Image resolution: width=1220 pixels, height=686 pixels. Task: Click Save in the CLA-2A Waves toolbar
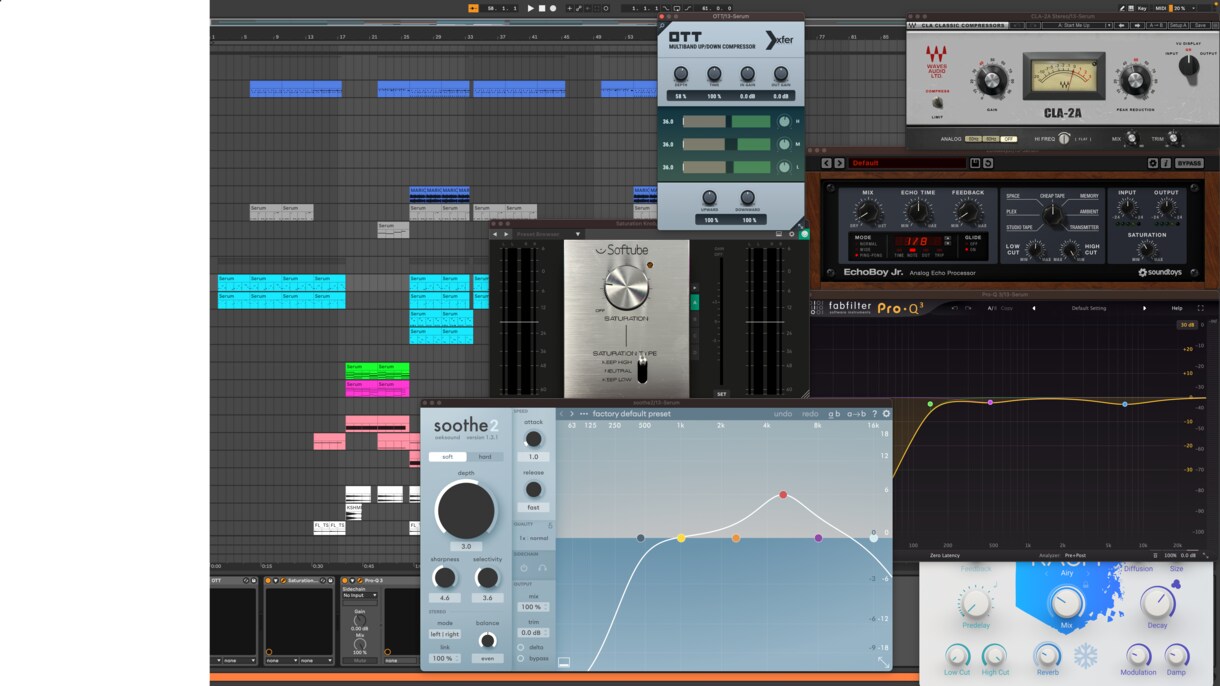(1201, 25)
